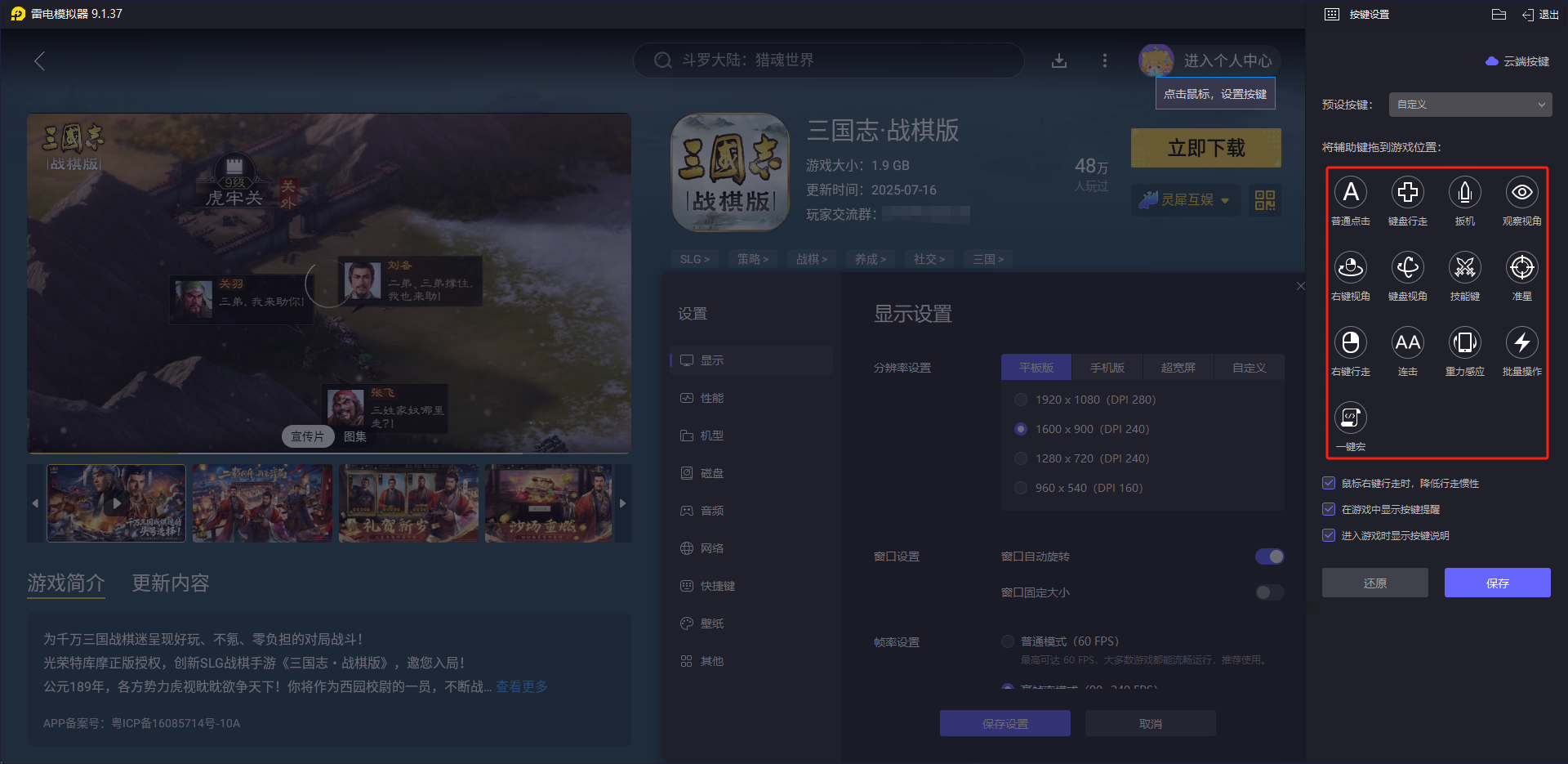Select the 一键宏 macro icon
This screenshot has height=764, width=1568.
point(1351,418)
